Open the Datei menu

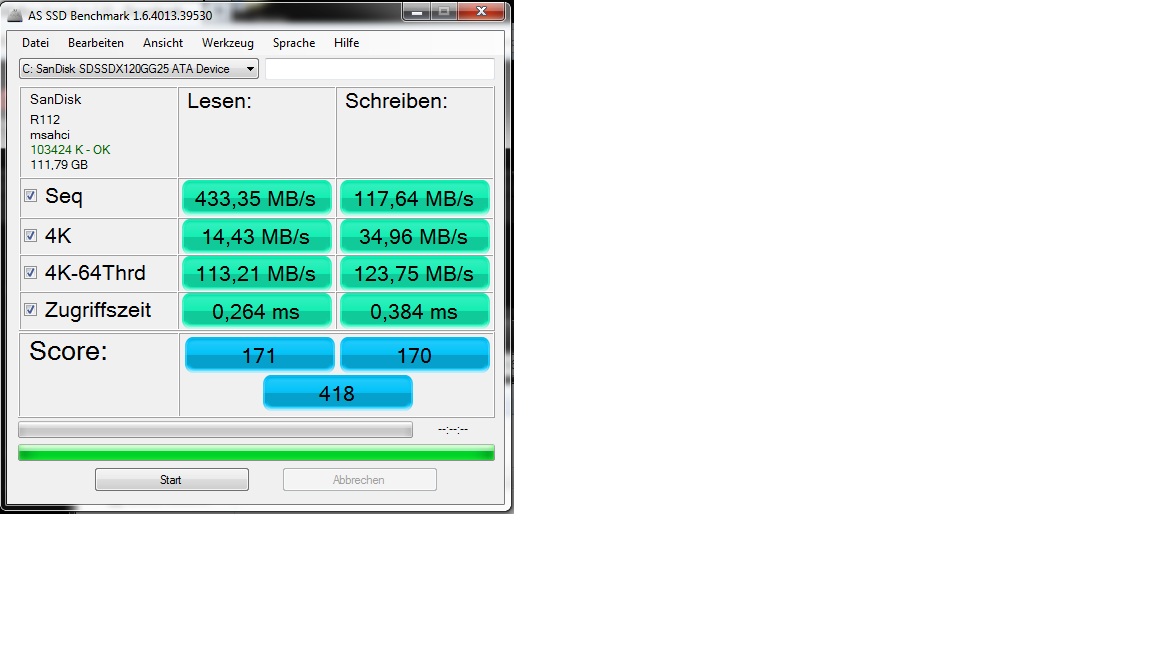(35, 43)
